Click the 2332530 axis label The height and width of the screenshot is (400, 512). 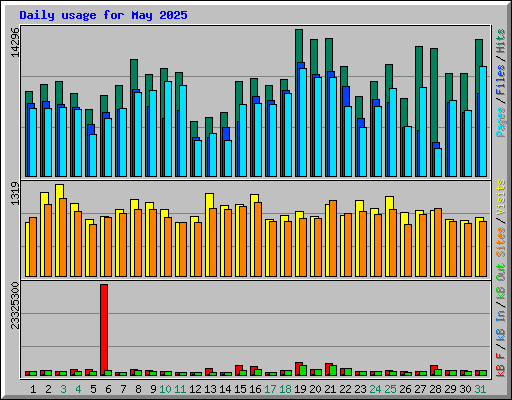point(15,306)
